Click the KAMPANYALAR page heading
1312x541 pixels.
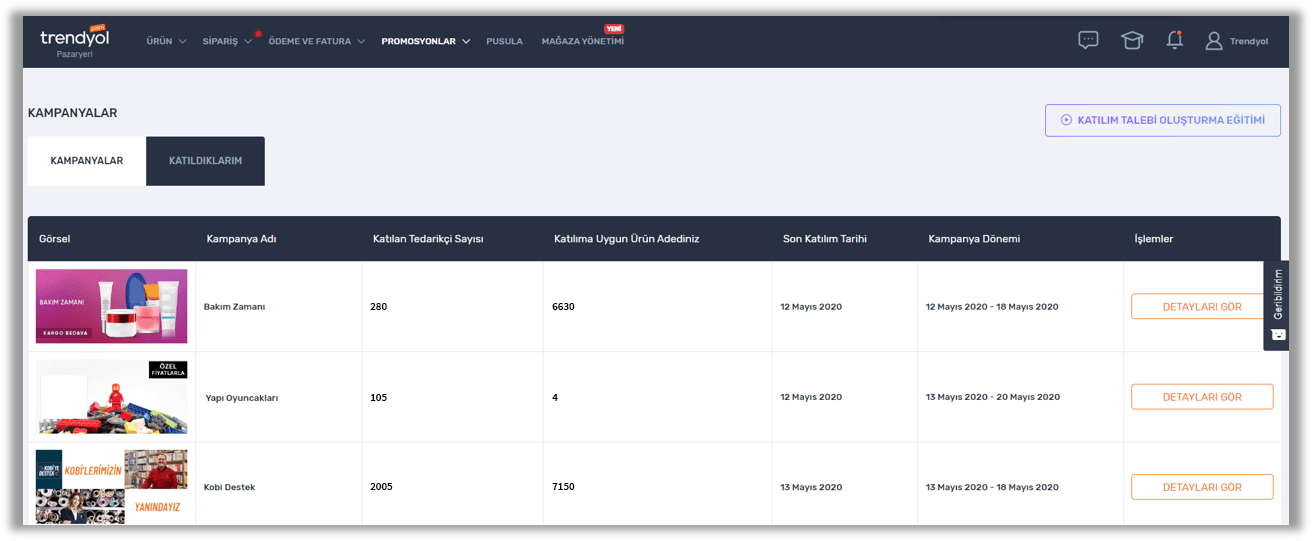pyautogui.click(x=72, y=113)
